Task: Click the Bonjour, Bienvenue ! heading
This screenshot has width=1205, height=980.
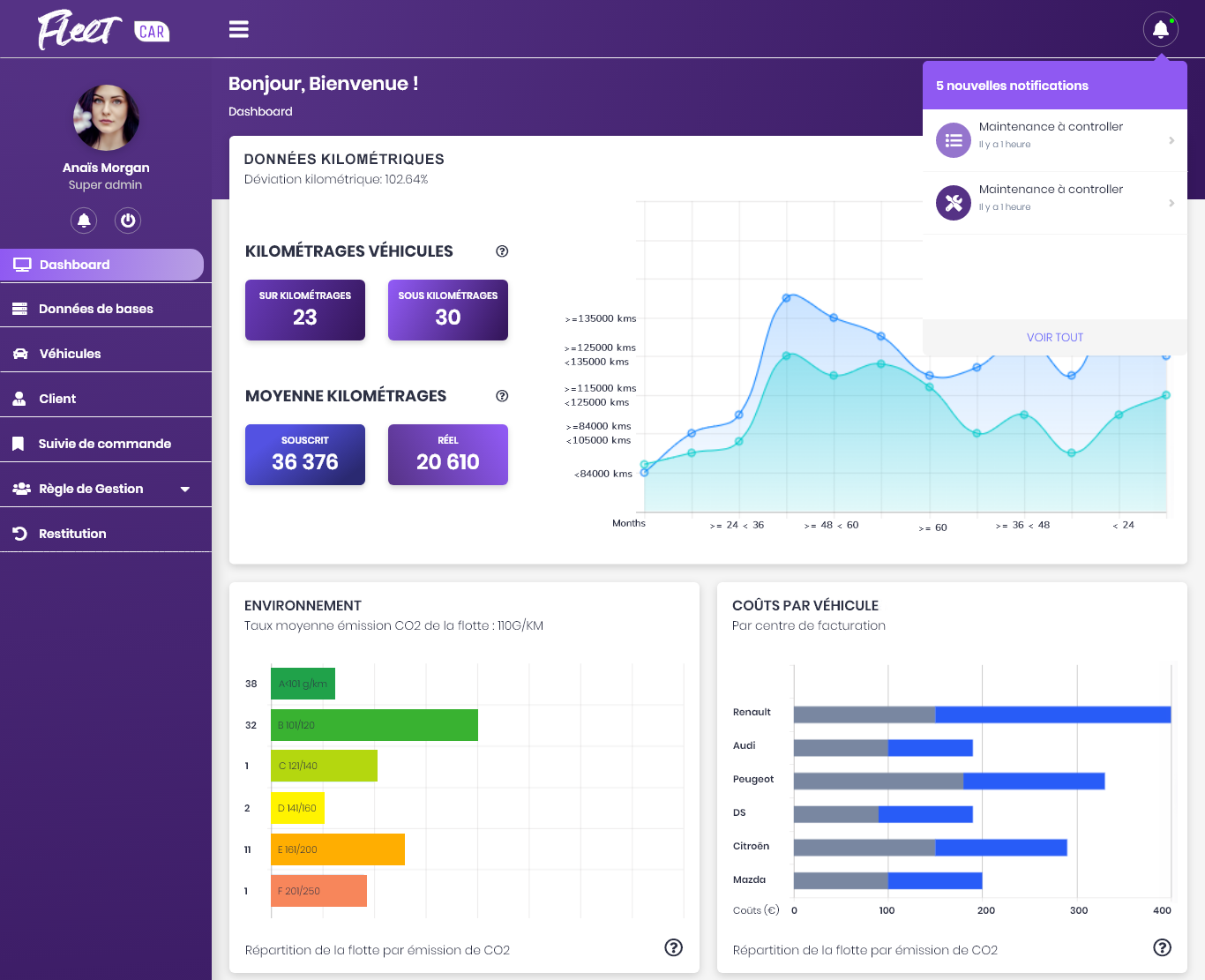Action: (x=323, y=84)
